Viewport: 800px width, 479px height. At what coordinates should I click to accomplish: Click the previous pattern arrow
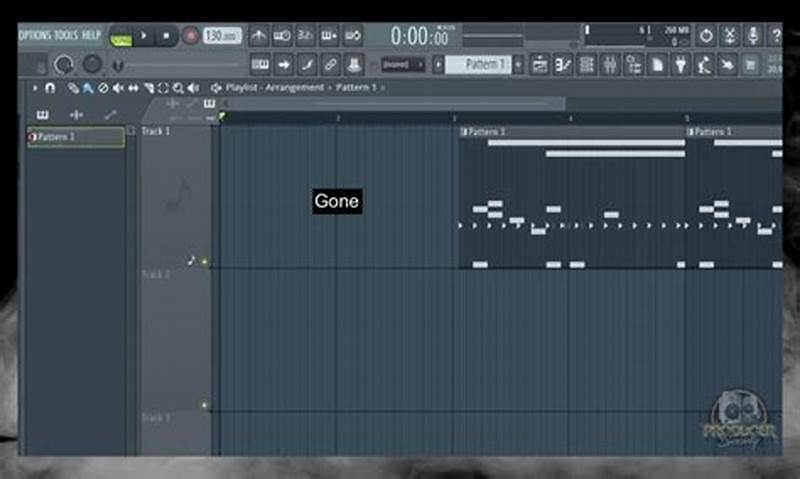click(x=438, y=65)
